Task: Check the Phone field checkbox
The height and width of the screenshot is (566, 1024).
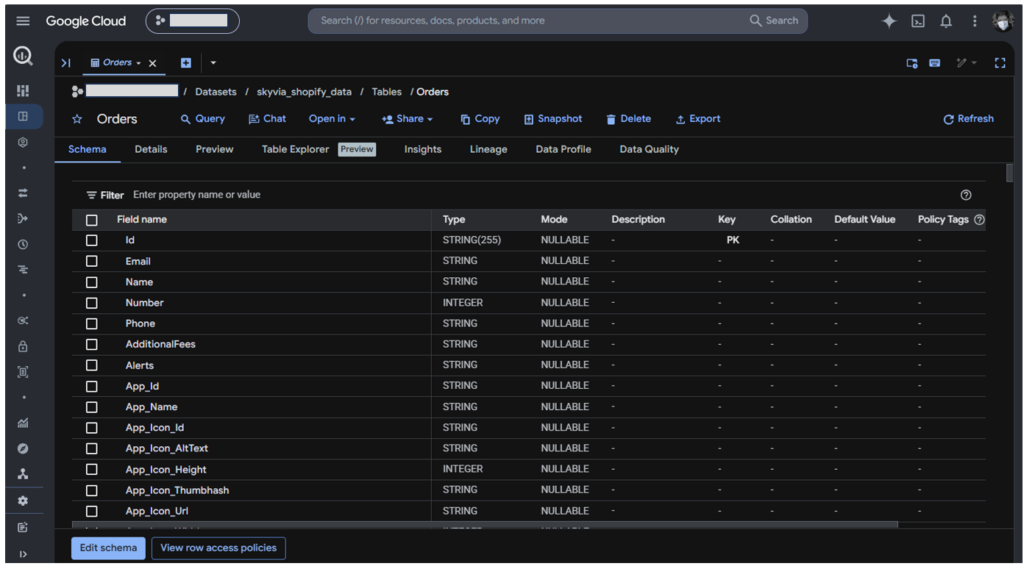Action: [91, 324]
